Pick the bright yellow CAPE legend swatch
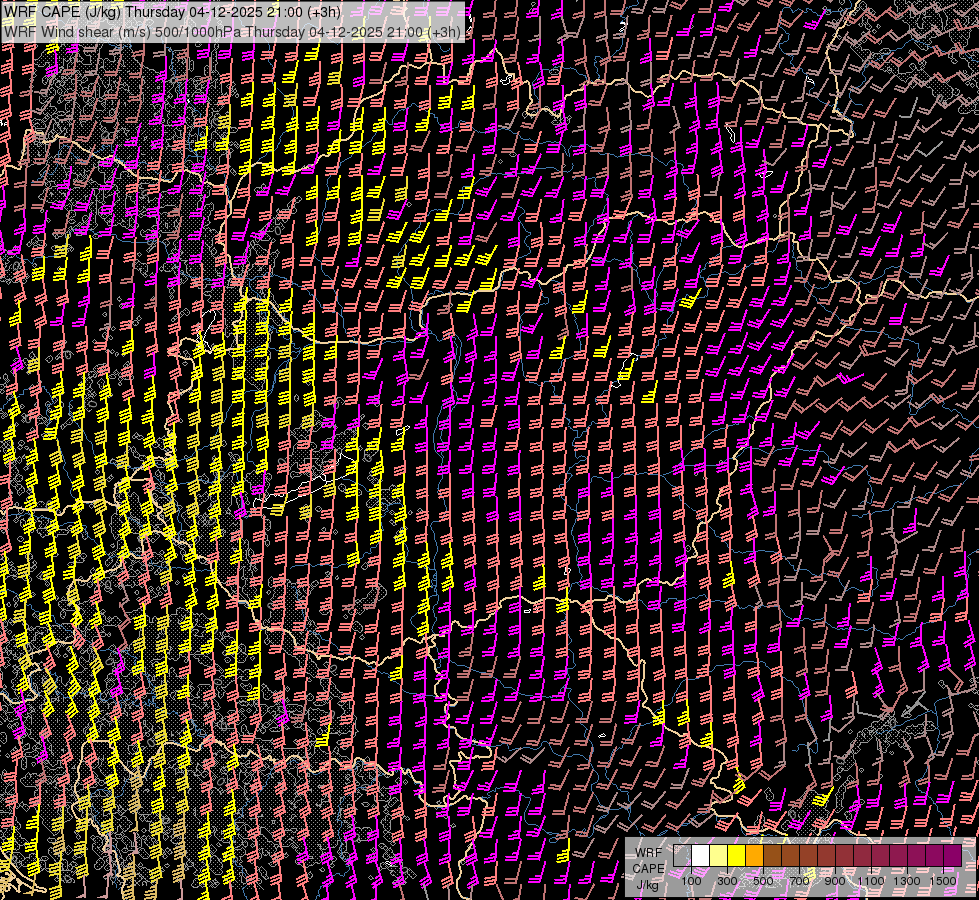 click(736, 856)
